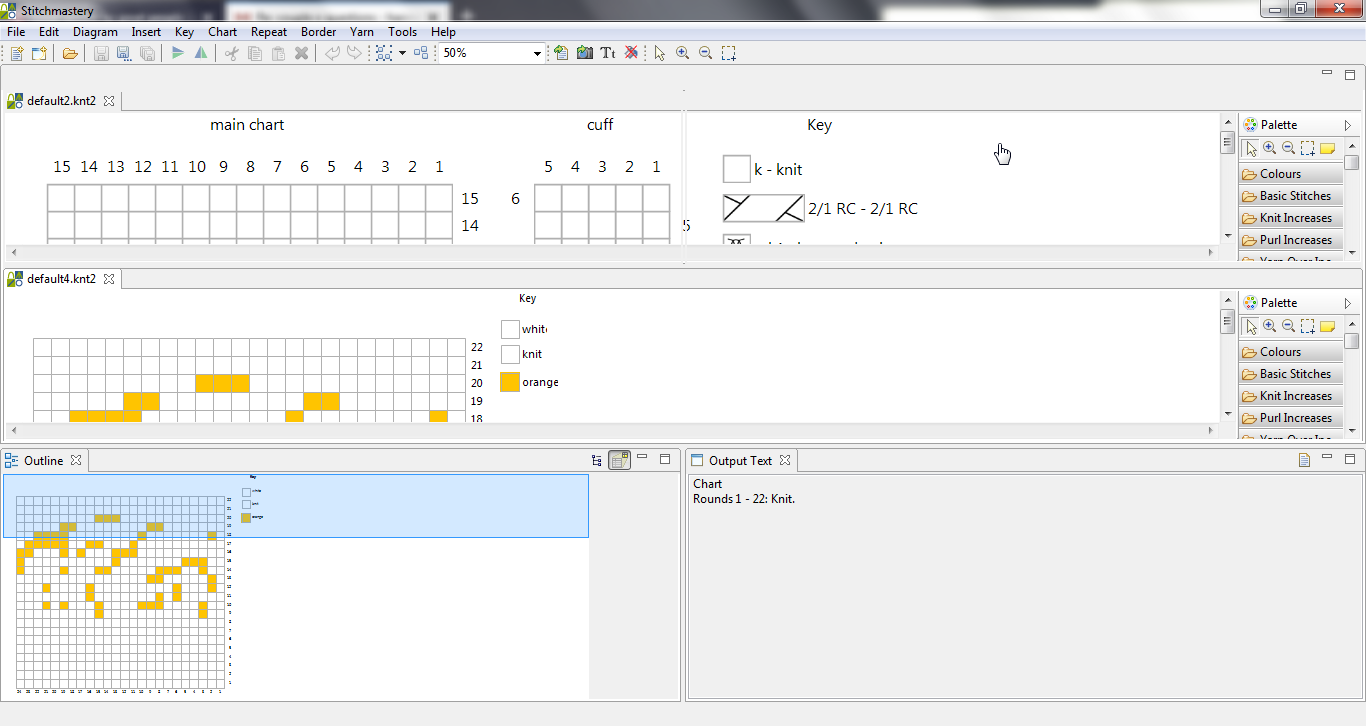
Task: Expand the Basic Stitches drawer in default2 palette
Action: coord(1291,196)
